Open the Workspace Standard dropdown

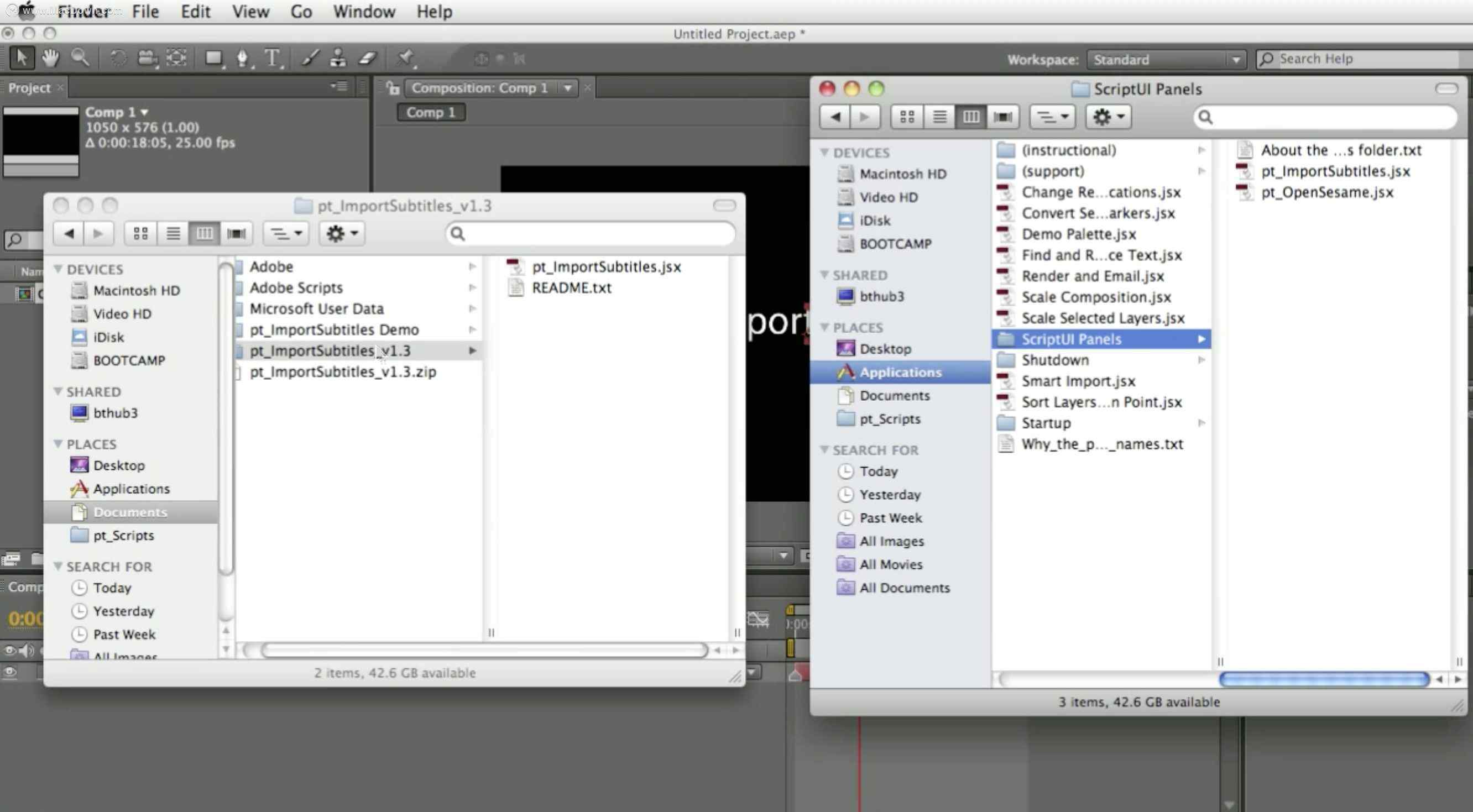[1167, 60]
